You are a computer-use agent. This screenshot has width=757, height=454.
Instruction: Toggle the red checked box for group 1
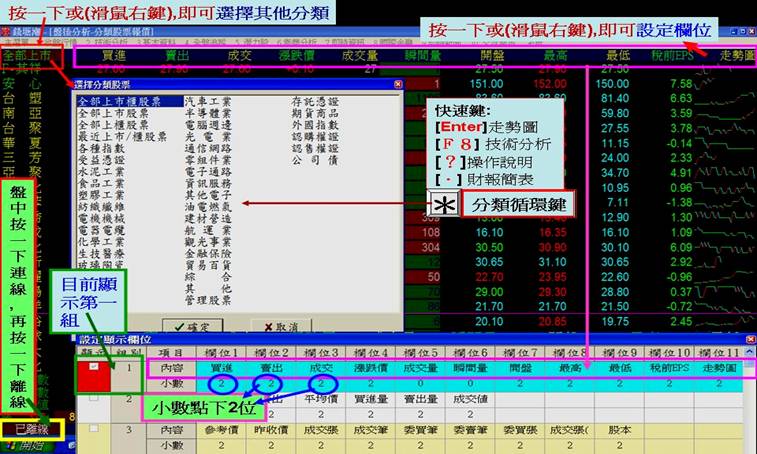[x=95, y=368]
